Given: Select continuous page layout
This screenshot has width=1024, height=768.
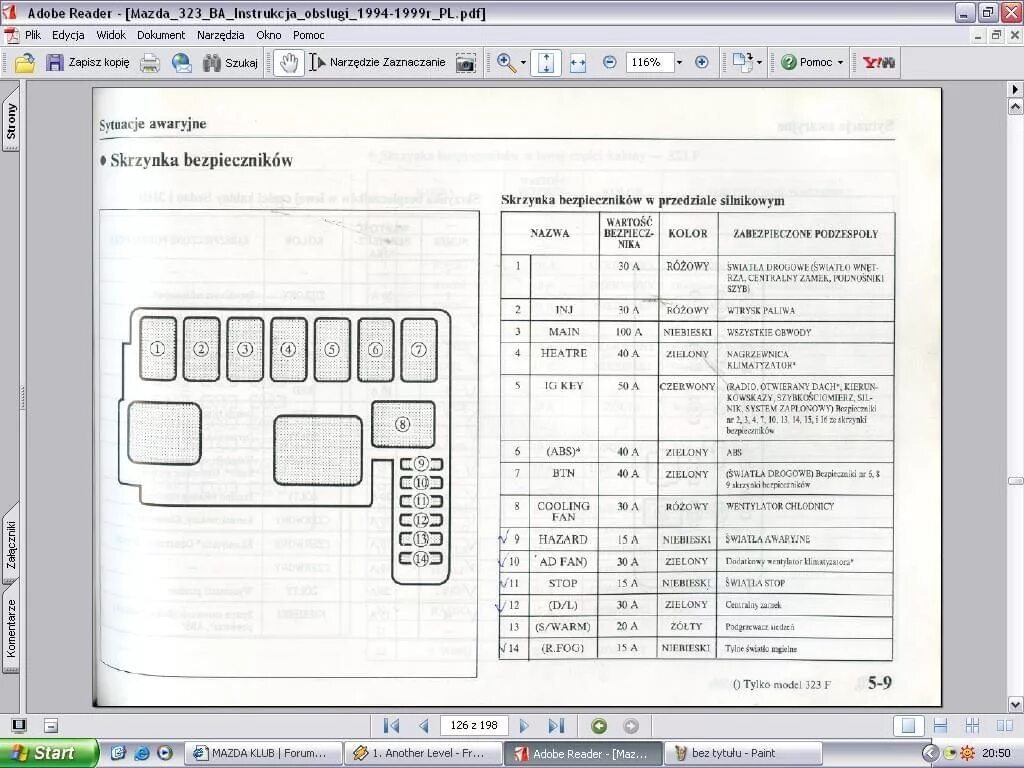Looking at the screenshot, I should point(940,726).
